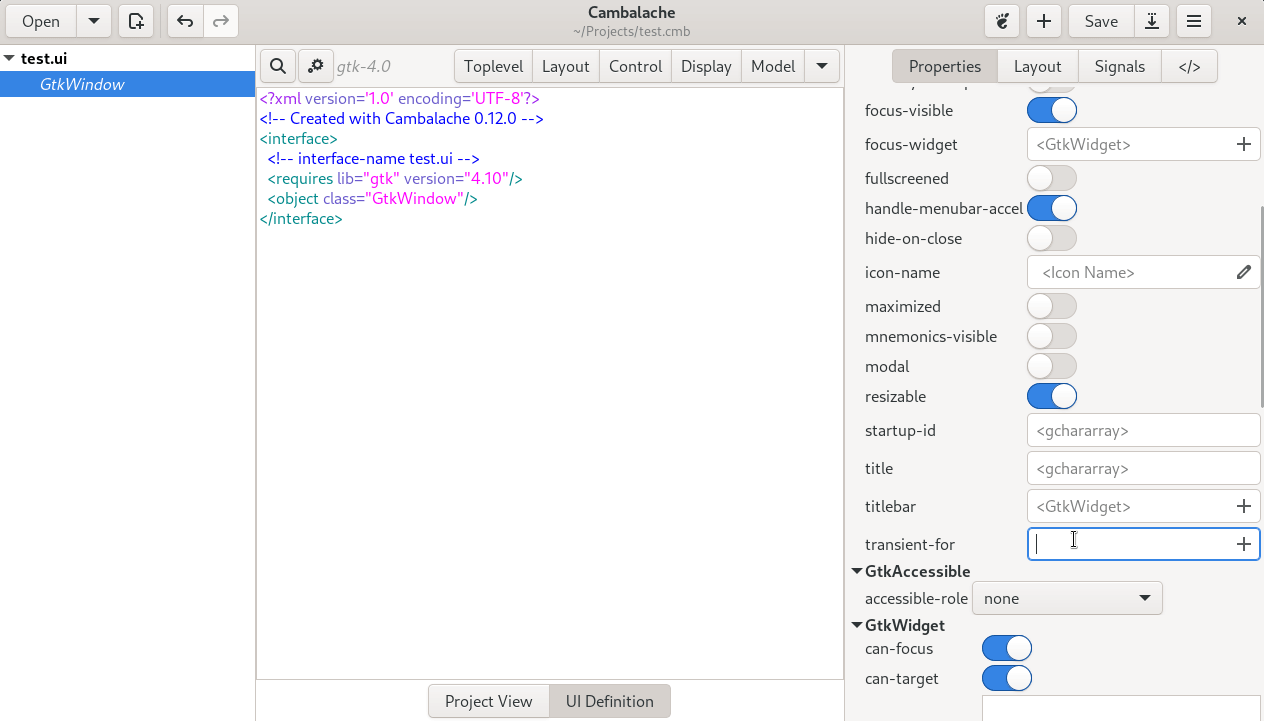This screenshot has height=721, width=1264.
Task: Click the gears icon next to search
Action: click(x=315, y=66)
